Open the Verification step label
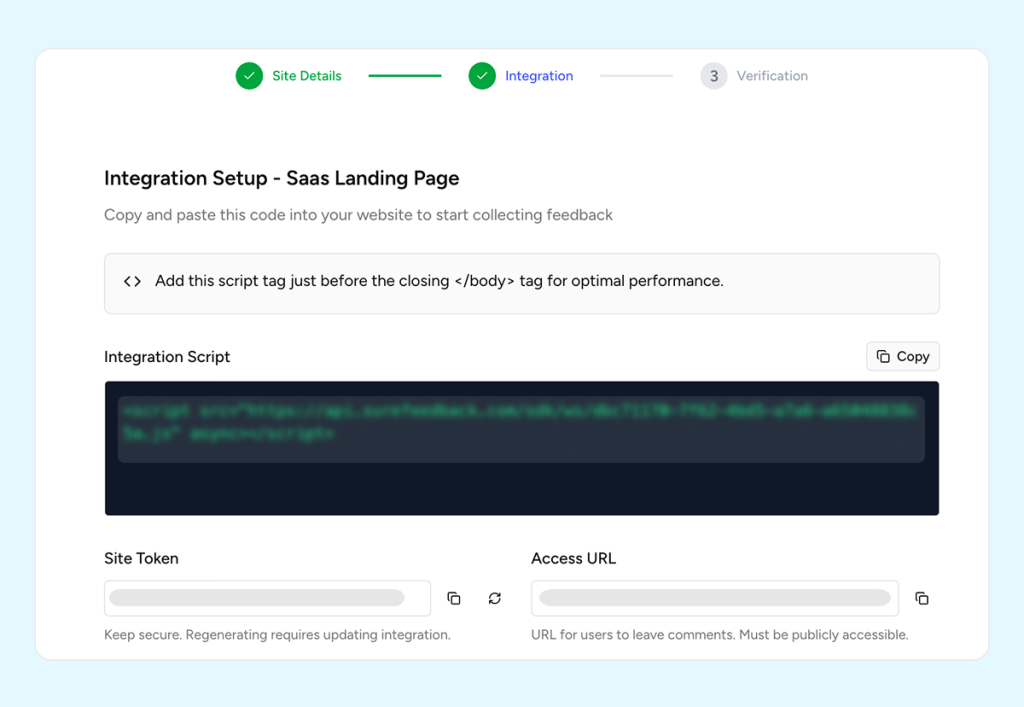 point(772,75)
